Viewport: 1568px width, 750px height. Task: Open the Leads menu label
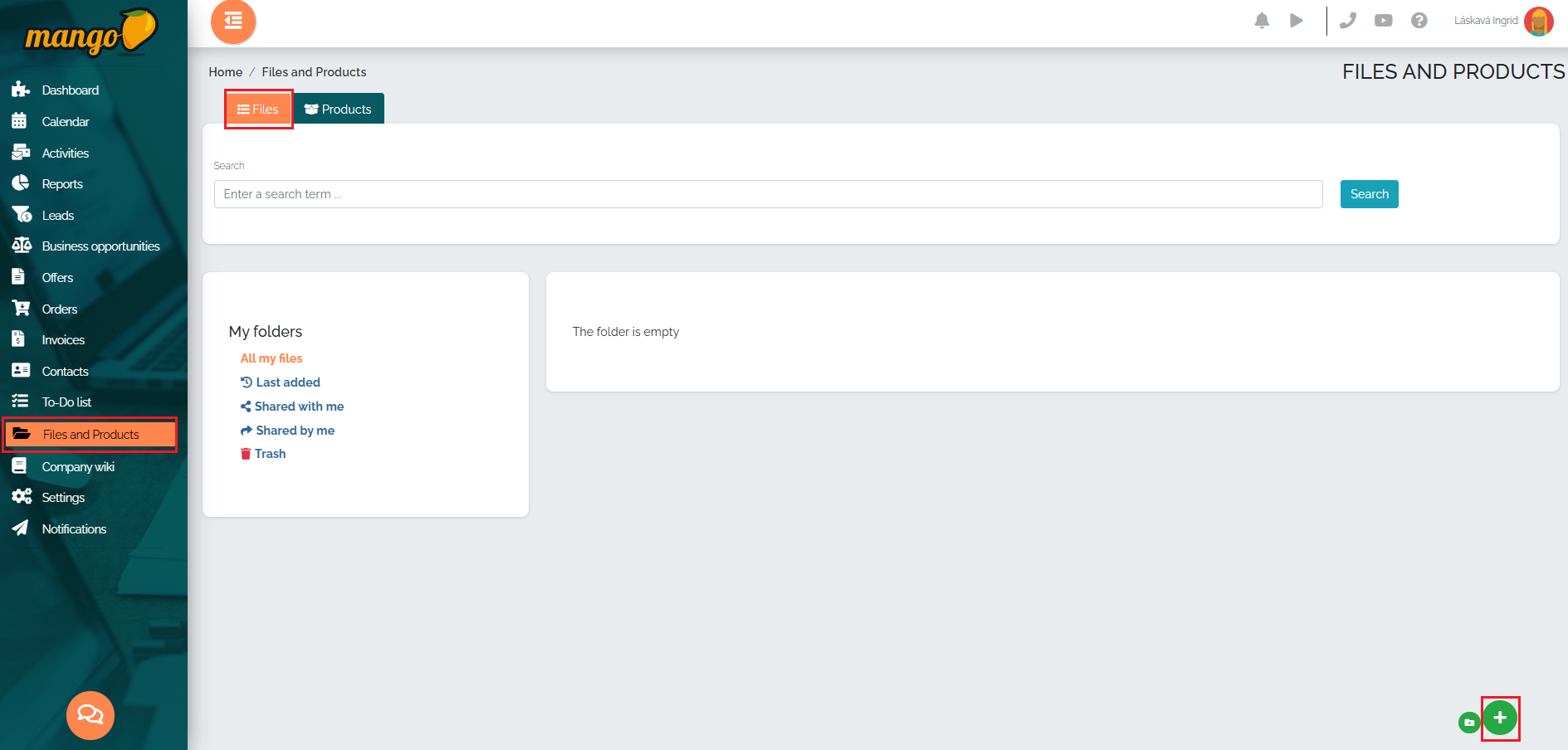(x=58, y=215)
